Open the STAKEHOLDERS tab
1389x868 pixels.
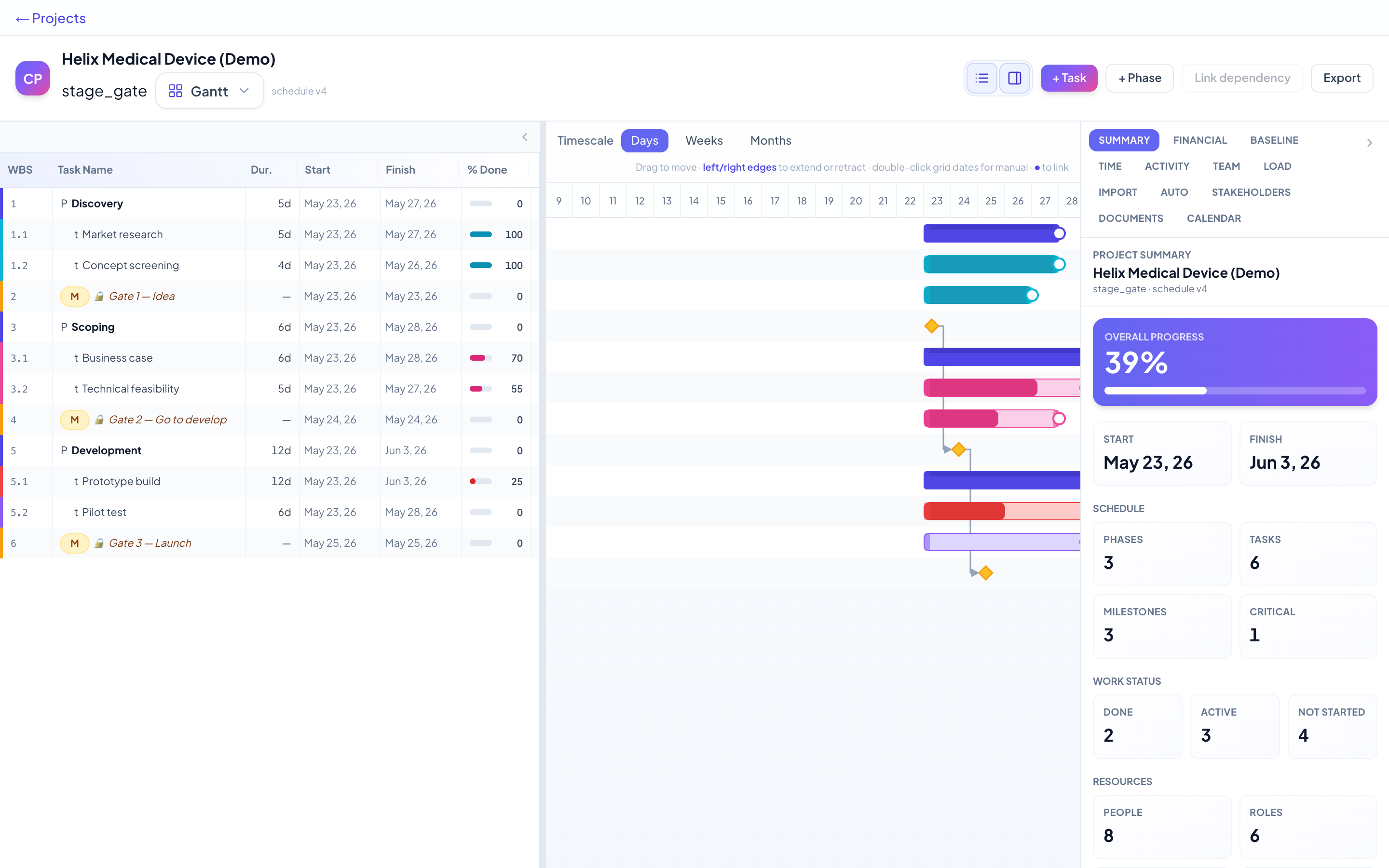point(1251,192)
